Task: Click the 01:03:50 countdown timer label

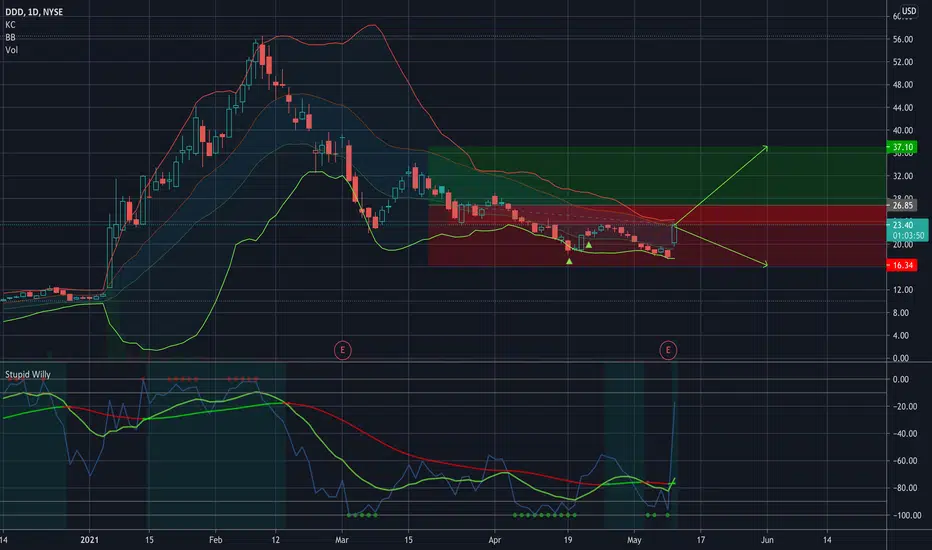Action: click(x=908, y=235)
